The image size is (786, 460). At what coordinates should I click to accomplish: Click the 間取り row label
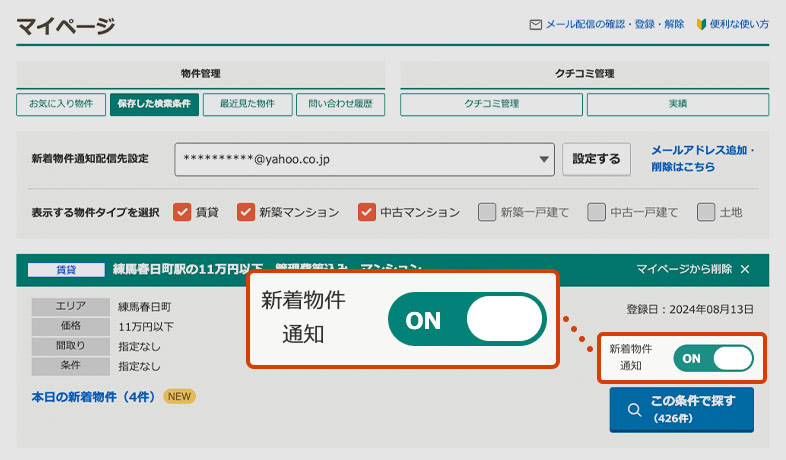[71, 346]
